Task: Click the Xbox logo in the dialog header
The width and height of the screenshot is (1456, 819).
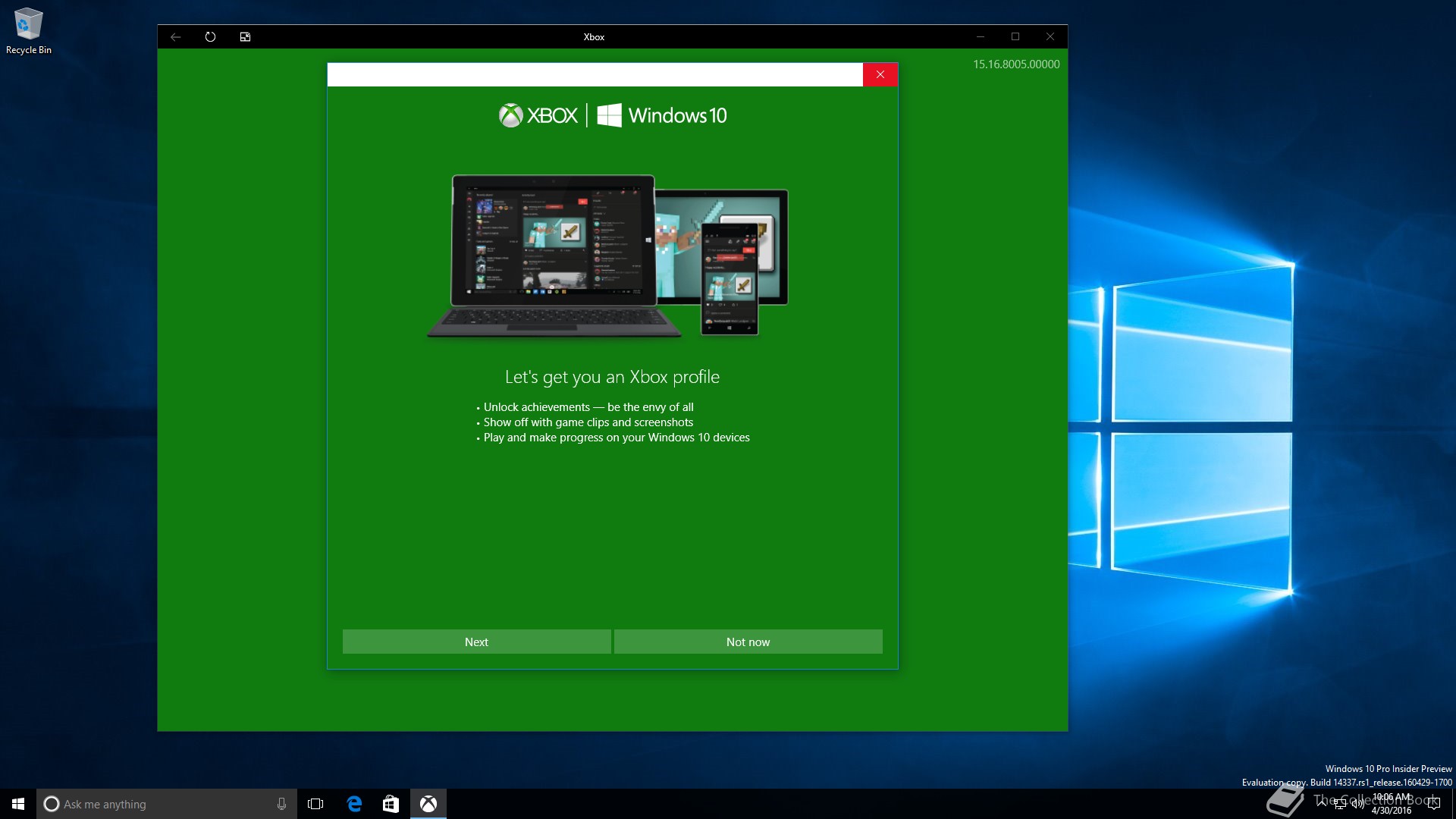Action: 538,115
